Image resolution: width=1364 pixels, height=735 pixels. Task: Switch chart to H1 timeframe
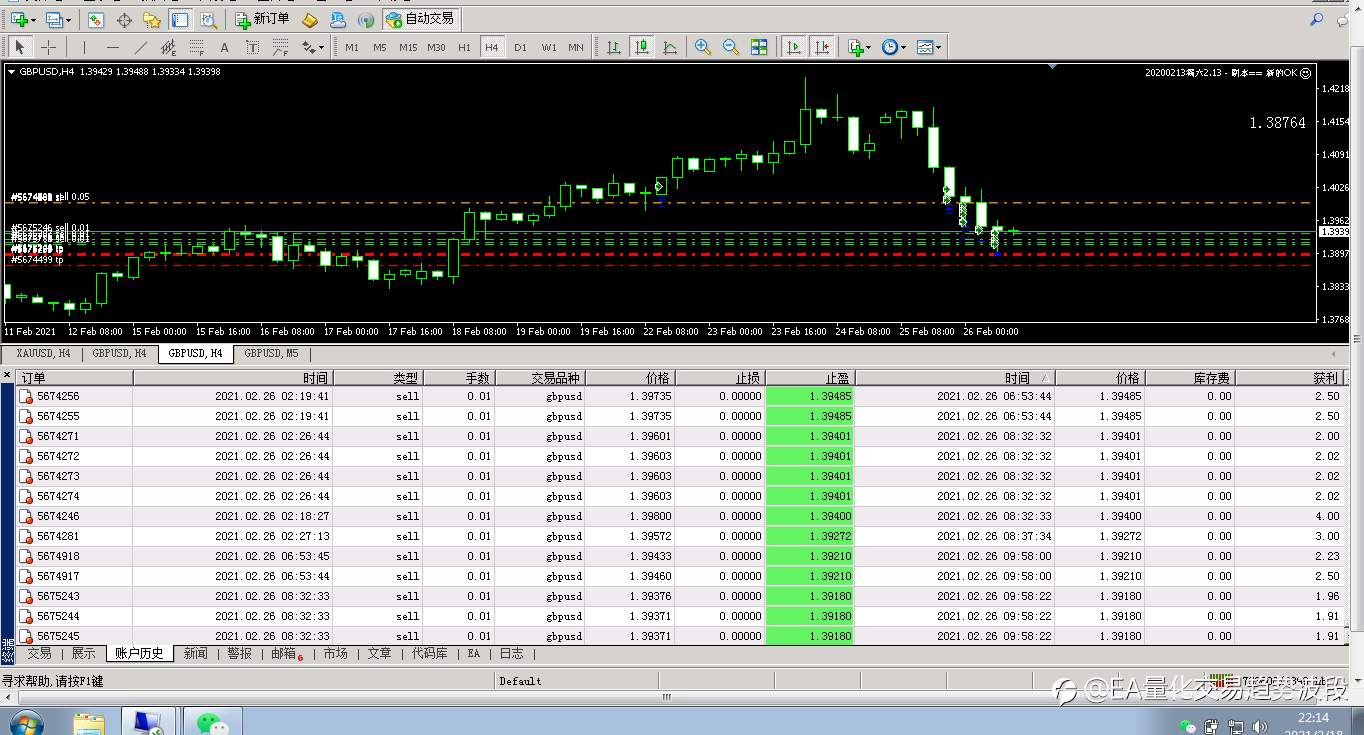pyautogui.click(x=464, y=47)
